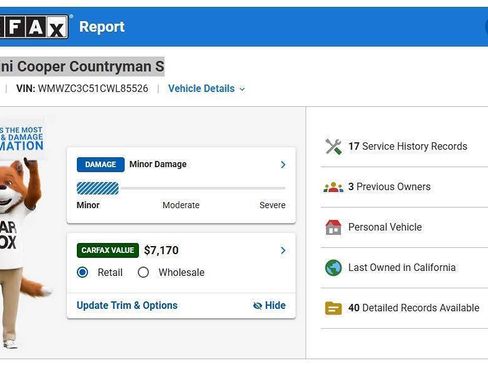Viewport: 488px width, 366px height.
Task: Click the blue DAMAGE badge
Action: (100, 164)
